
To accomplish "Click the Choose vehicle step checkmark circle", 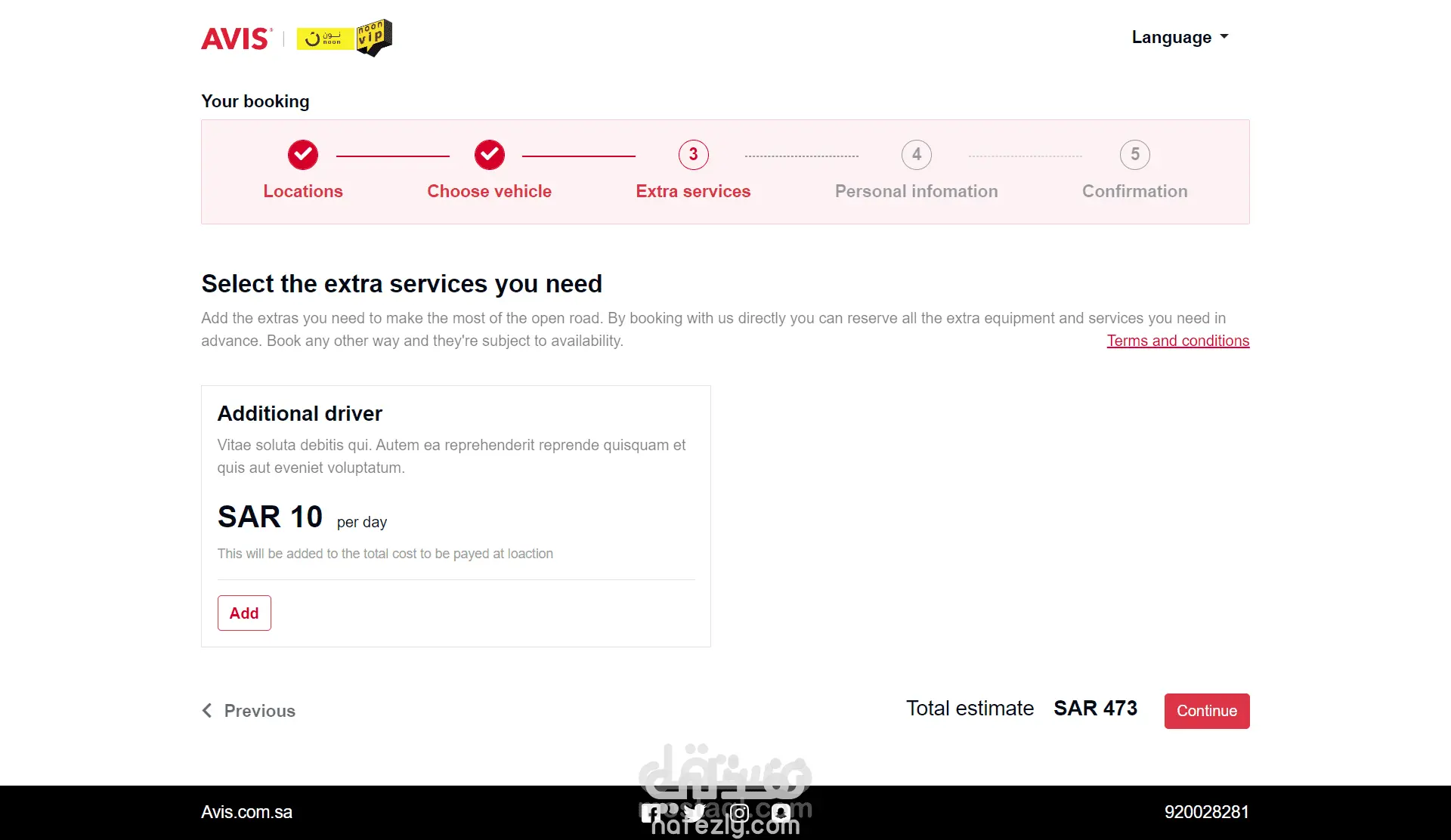I will pyautogui.click(x=490, y=155).
